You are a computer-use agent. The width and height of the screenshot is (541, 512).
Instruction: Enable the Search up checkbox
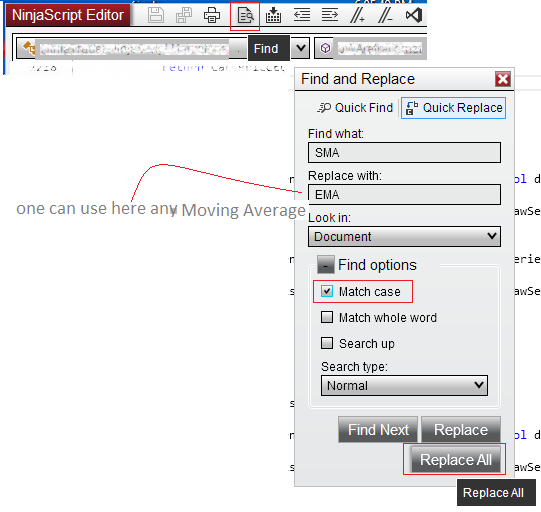tap(326, 343)
